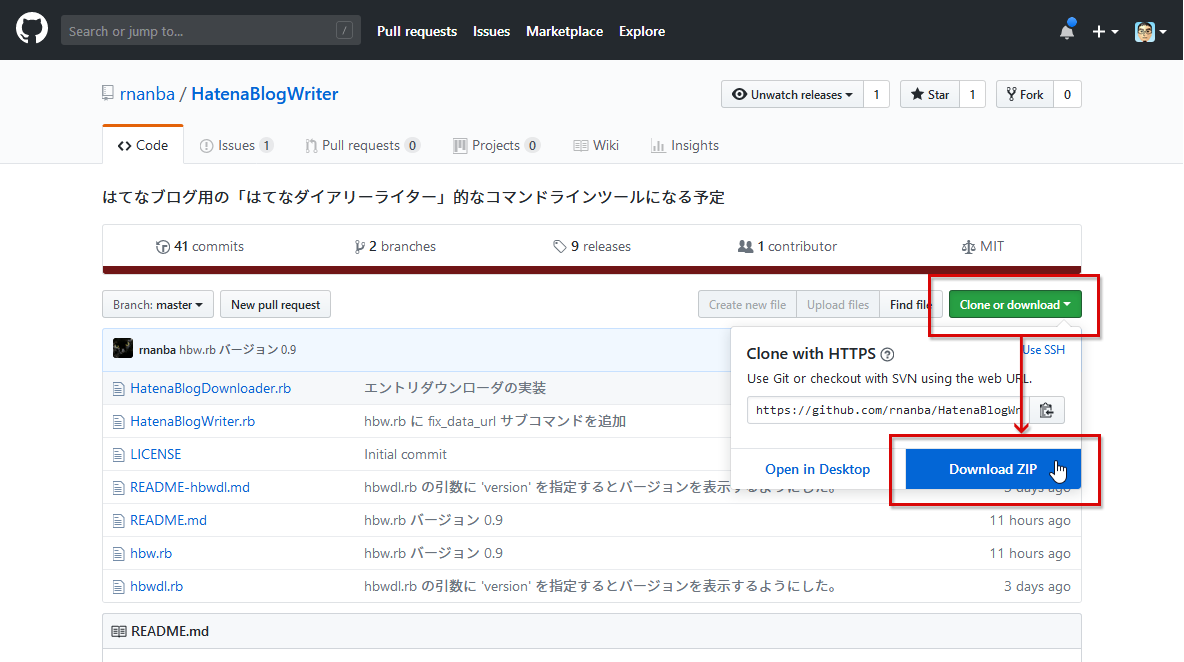View the MIT license

click(x=982, y=246)
